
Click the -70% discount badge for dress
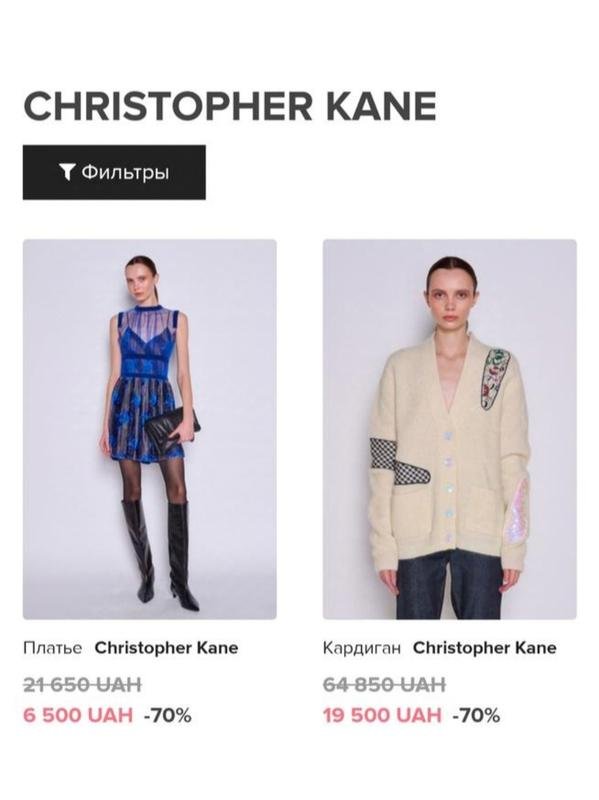pyautogui.click(x=167, y=715)
